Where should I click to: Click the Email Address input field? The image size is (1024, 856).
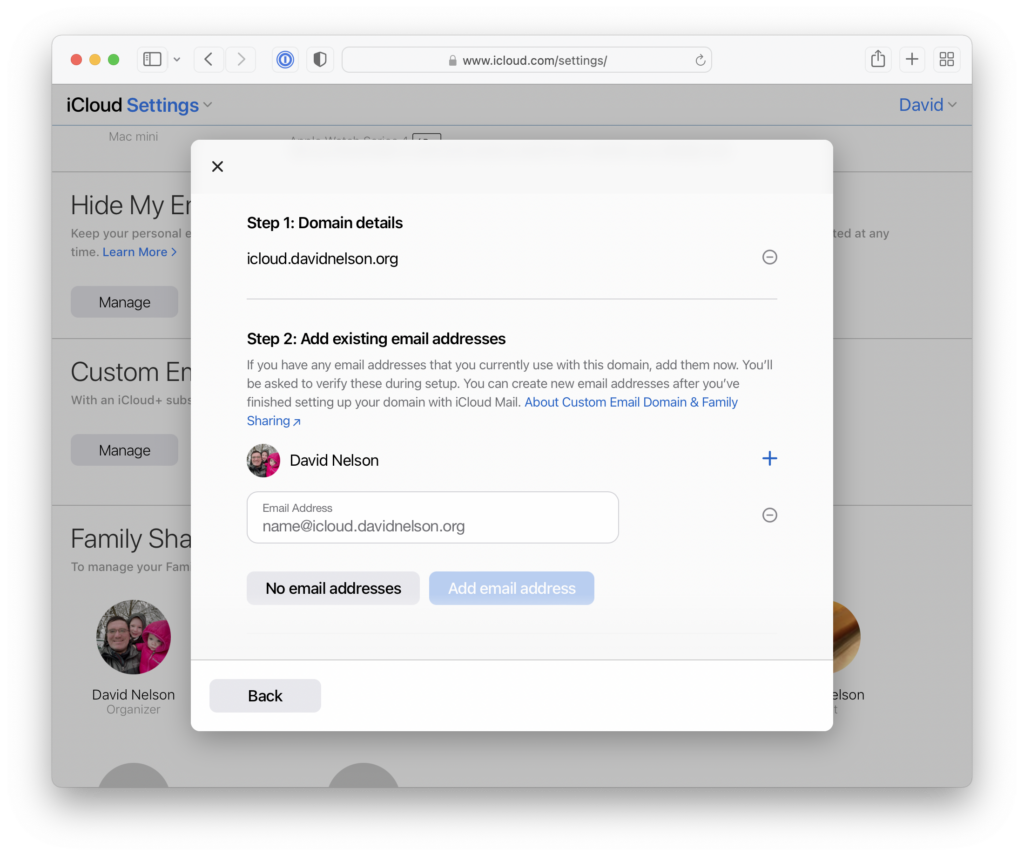coord(432,517)
